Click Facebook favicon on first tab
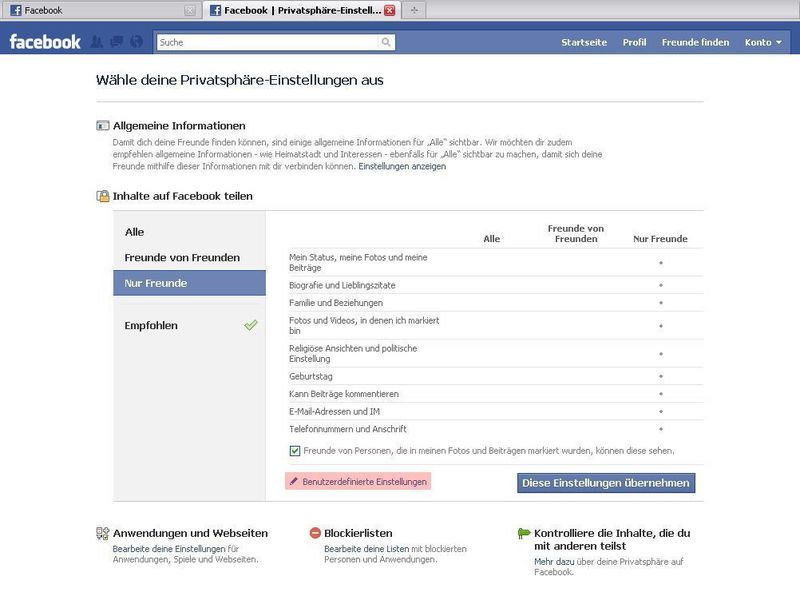 pyautogui.click(x=16, y=10)
